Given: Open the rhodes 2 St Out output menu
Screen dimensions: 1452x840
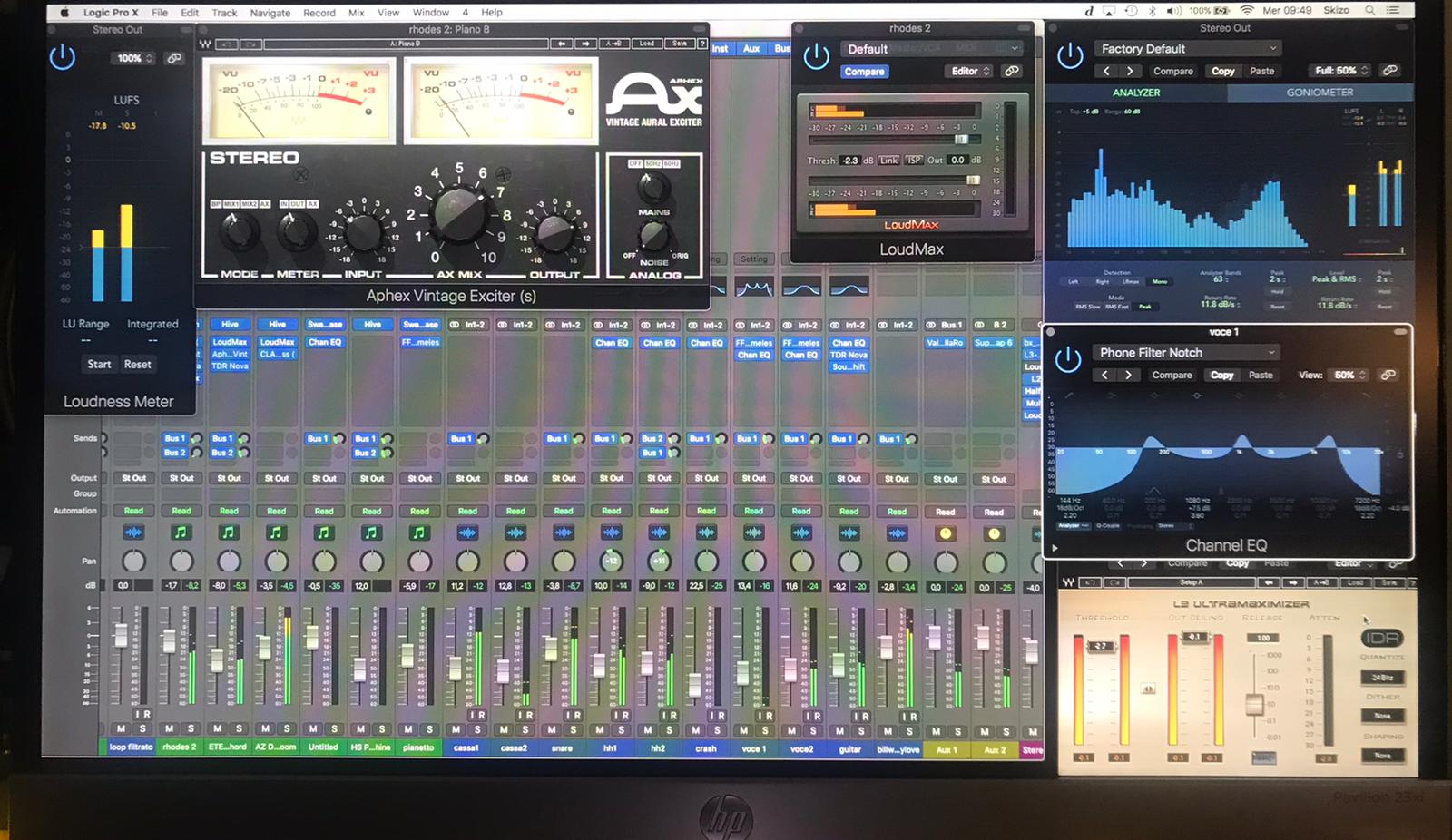Looking at the screenshot, I should point(181,478).
